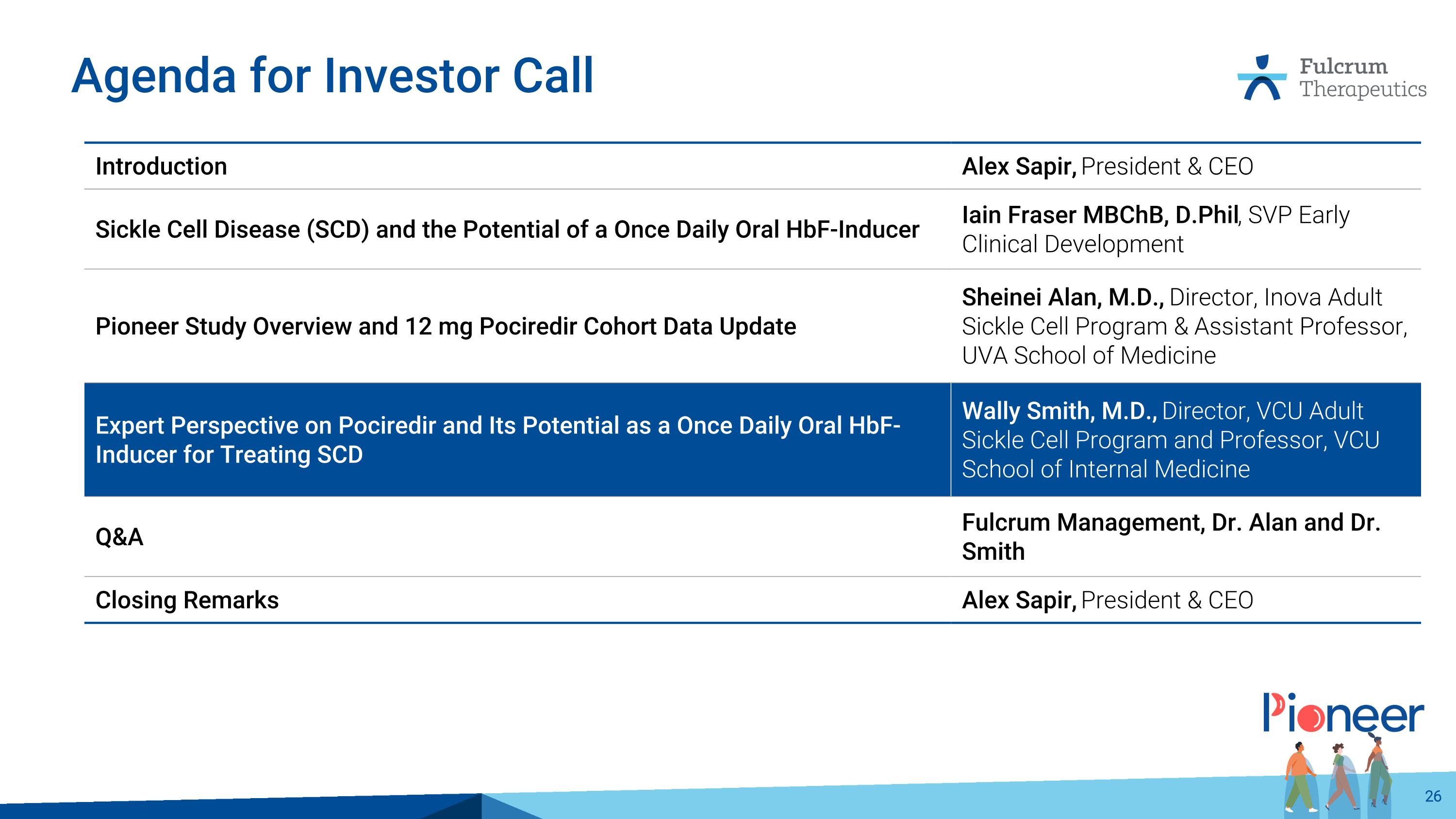Click the Pioneer Study Overview agenda row
The width and height of the screenshot is (1456, 819).
pos(446,327)
